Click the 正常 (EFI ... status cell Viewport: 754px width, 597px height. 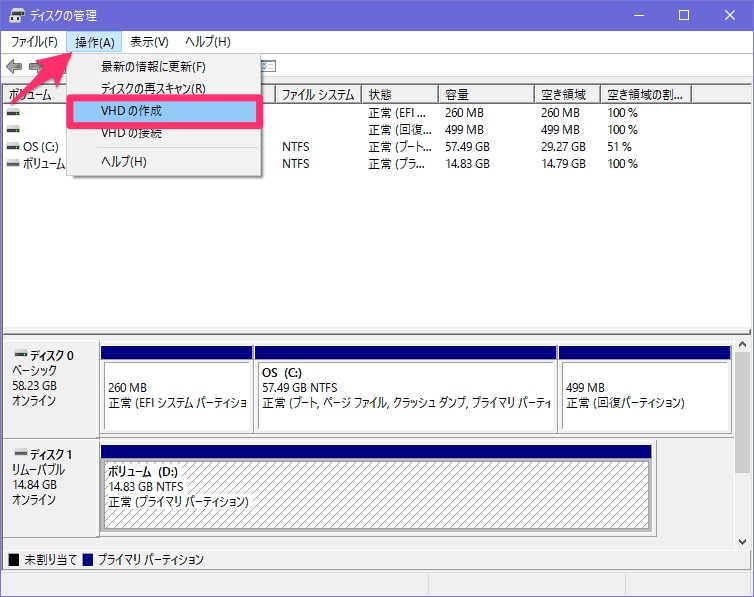(397, 113)
